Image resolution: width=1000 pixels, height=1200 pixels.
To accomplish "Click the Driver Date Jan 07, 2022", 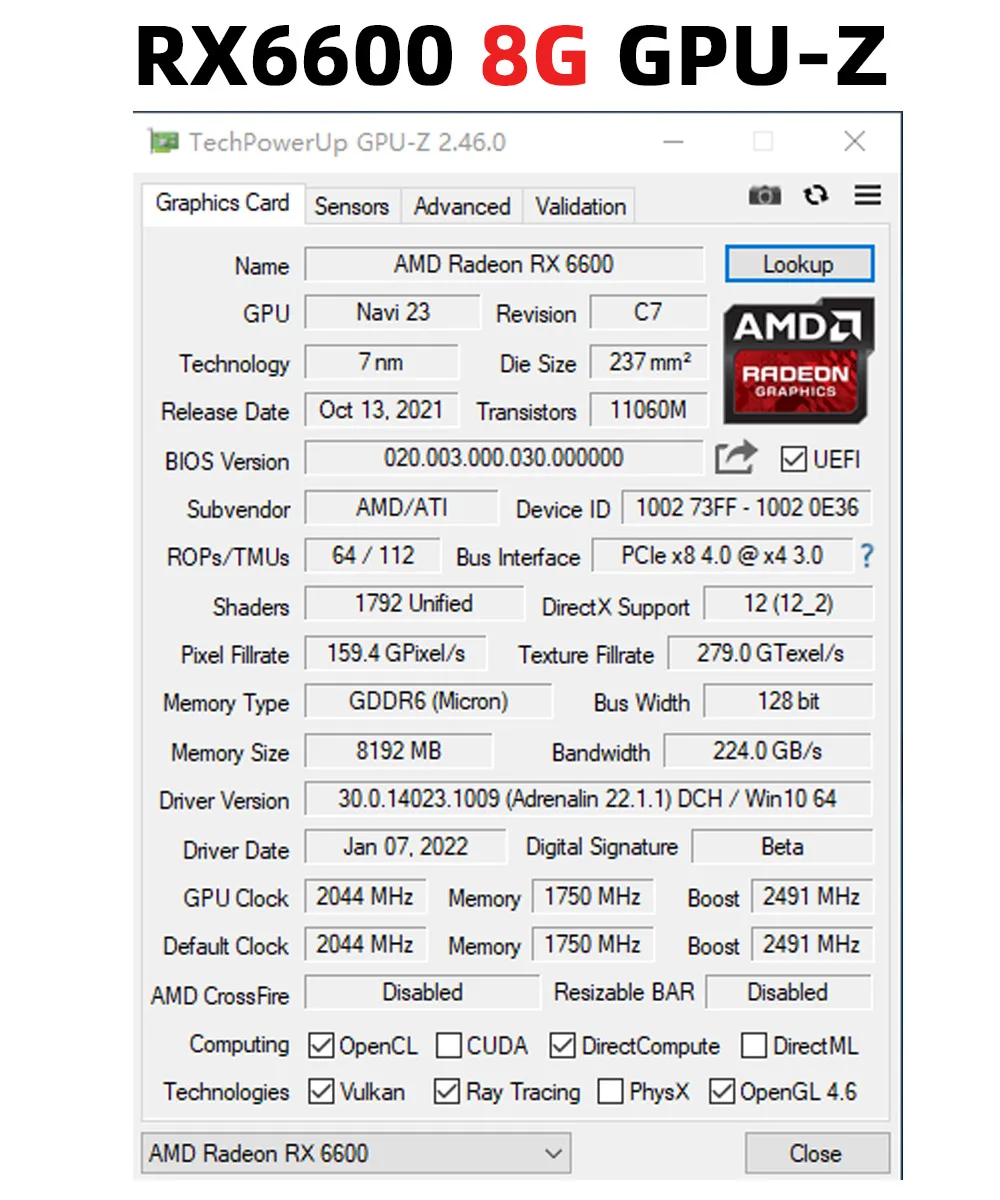I will tap(405, 847).
